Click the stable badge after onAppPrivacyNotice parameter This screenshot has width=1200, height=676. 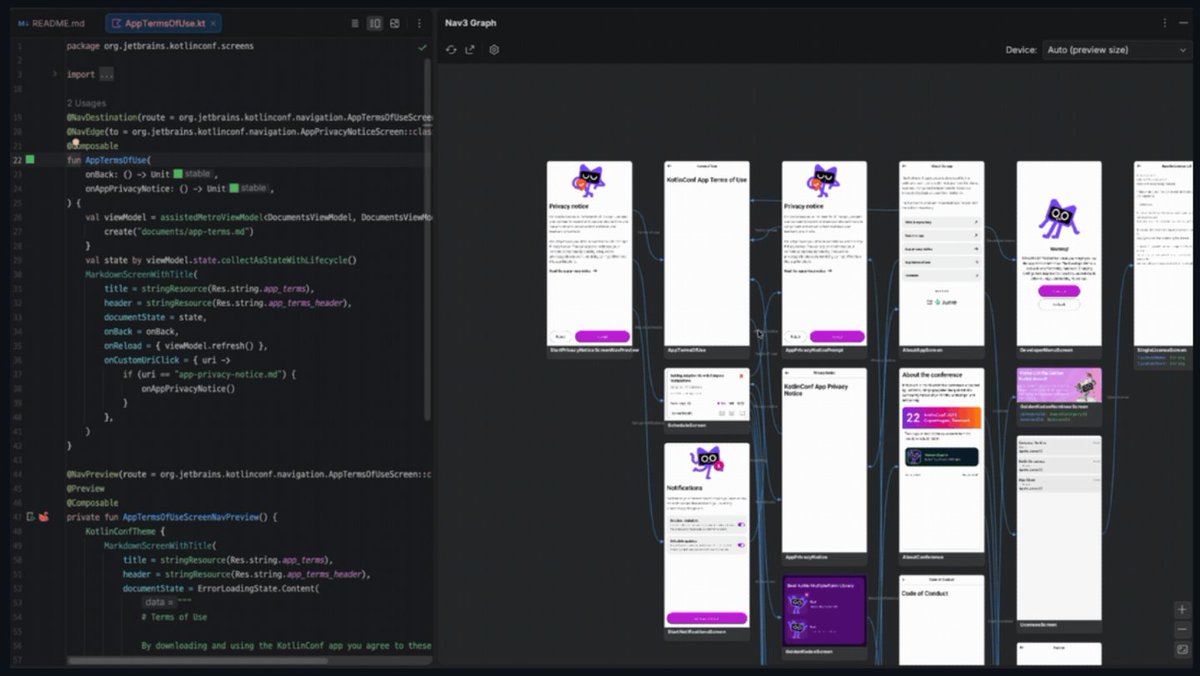(247, 188)
